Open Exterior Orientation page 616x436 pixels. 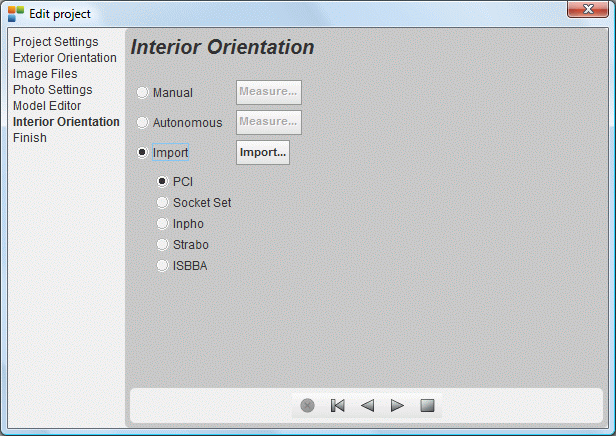pos(65,58)
